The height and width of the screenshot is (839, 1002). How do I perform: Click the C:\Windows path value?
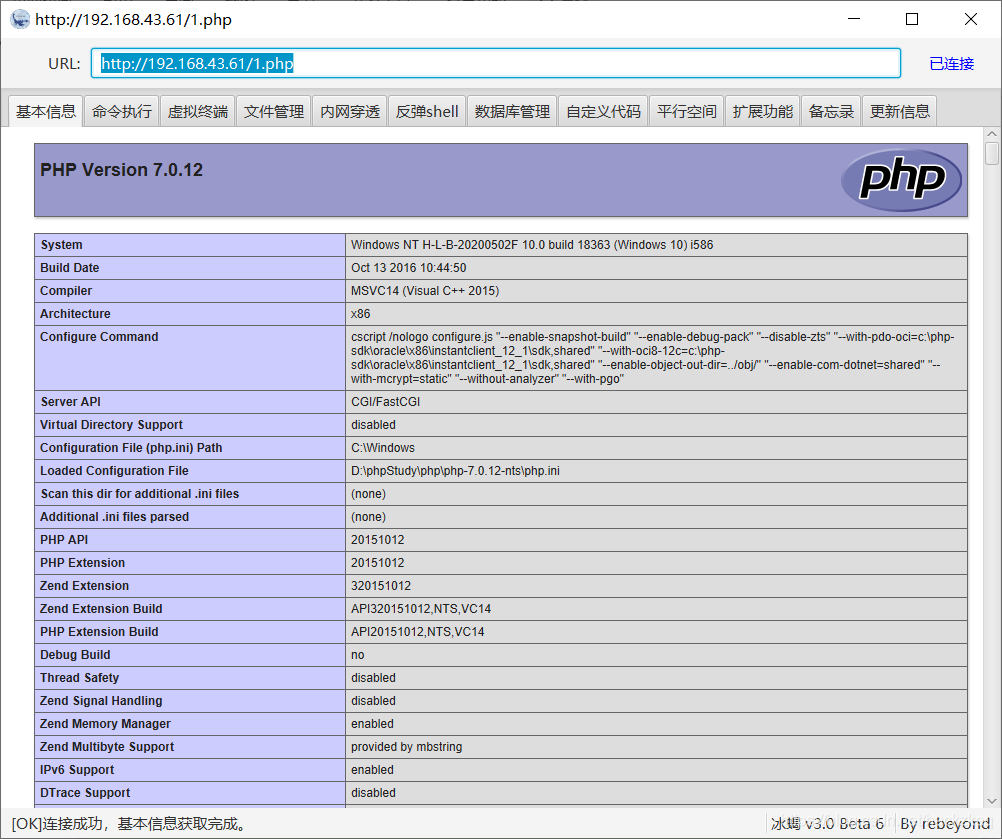[383, 448]
